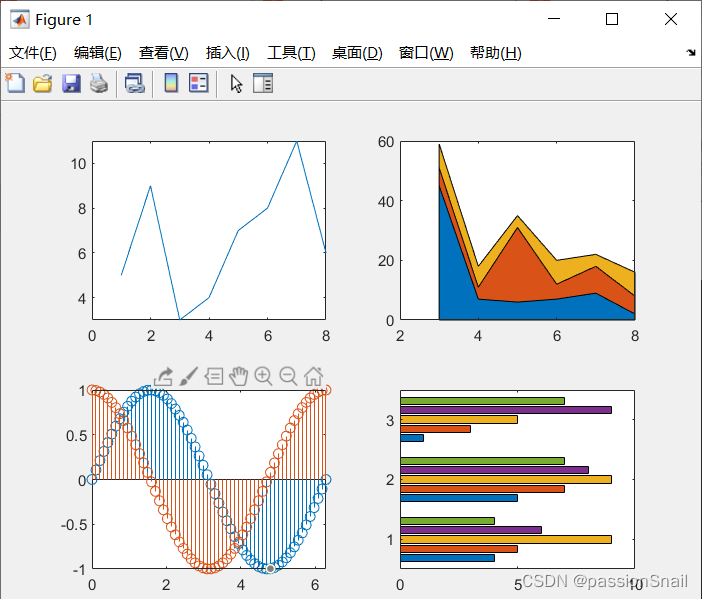Click the purple bar in group 3
Image resolution: width=702 pixels, height=599 pixels.
coord(506,410)
